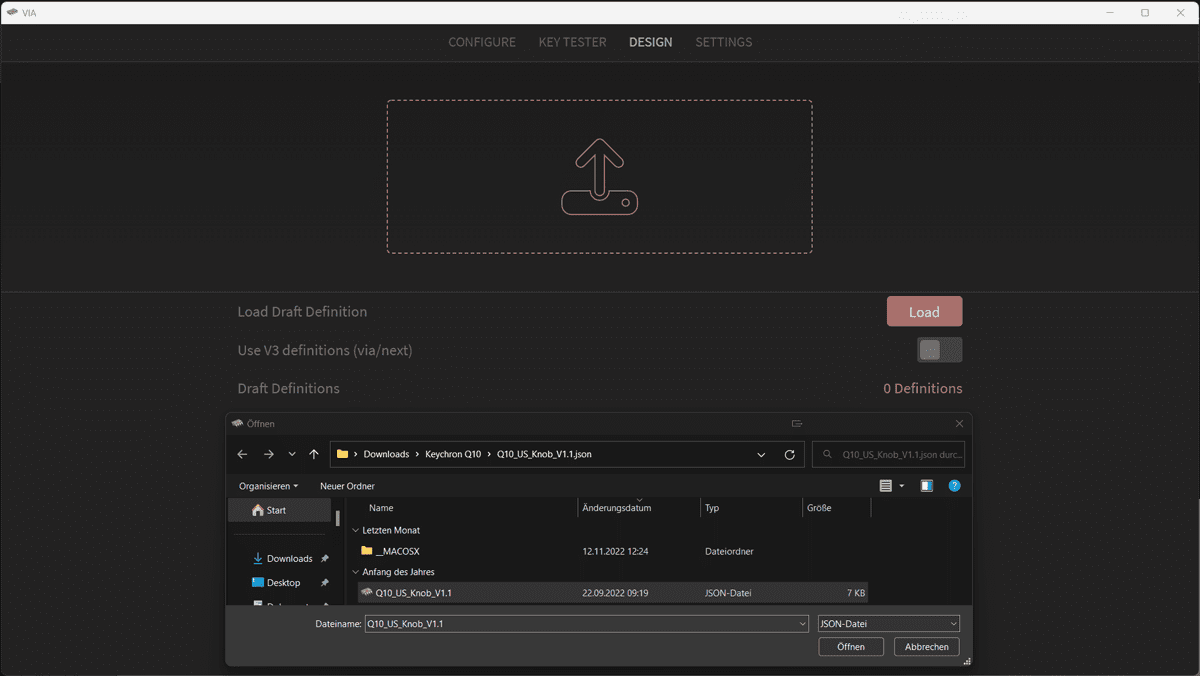Switch to the CONFIGURE tab
The image size is (1200, 676).
tap(482, 42)
